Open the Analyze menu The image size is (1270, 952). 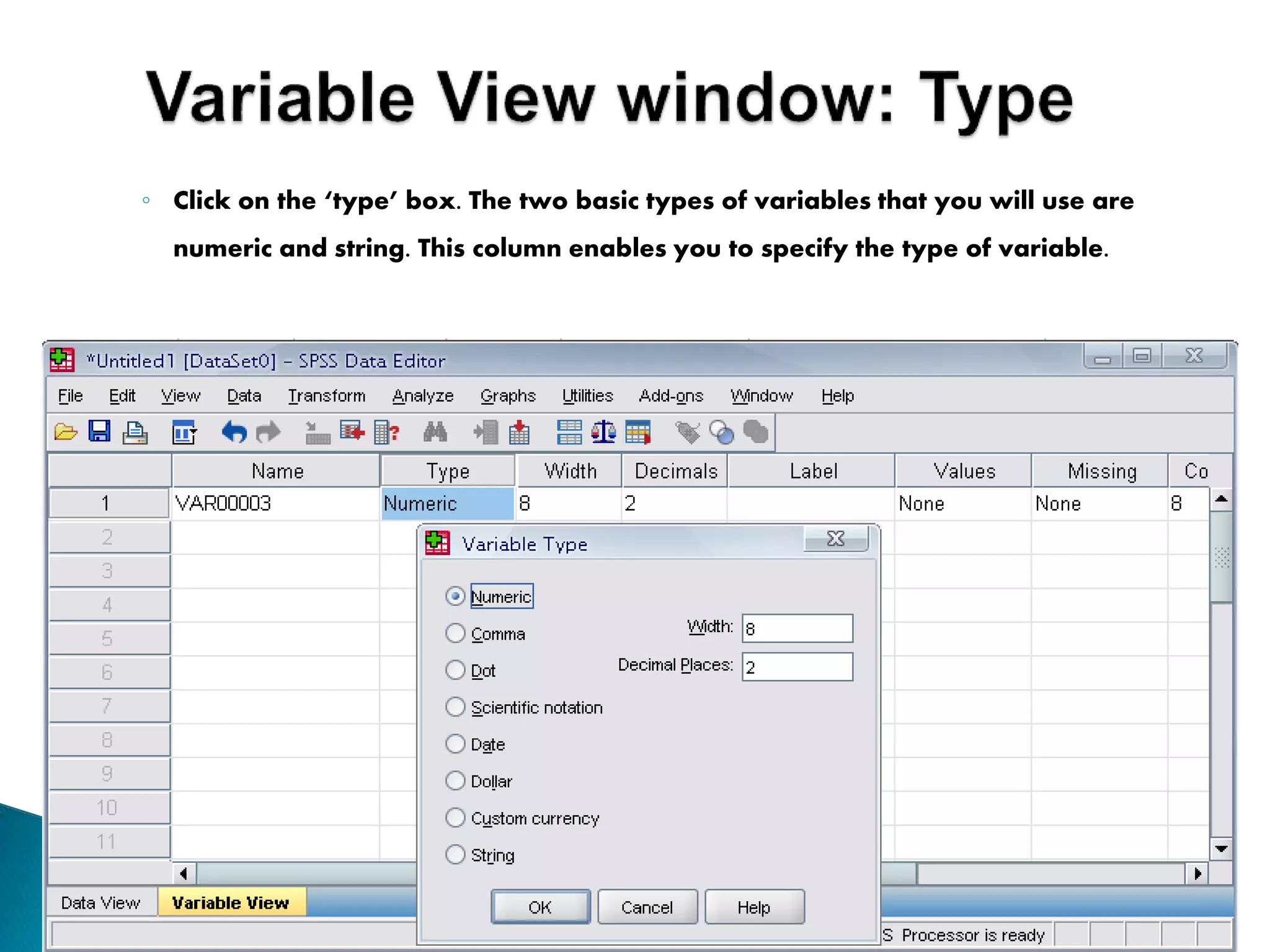click(423, 395)
